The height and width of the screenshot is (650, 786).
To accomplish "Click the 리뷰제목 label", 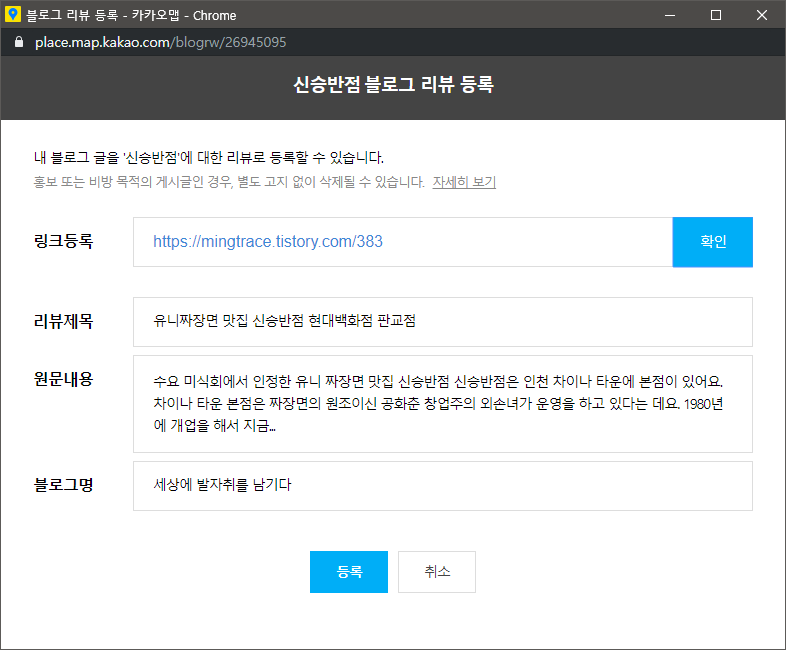I will [x=63, y=321].
